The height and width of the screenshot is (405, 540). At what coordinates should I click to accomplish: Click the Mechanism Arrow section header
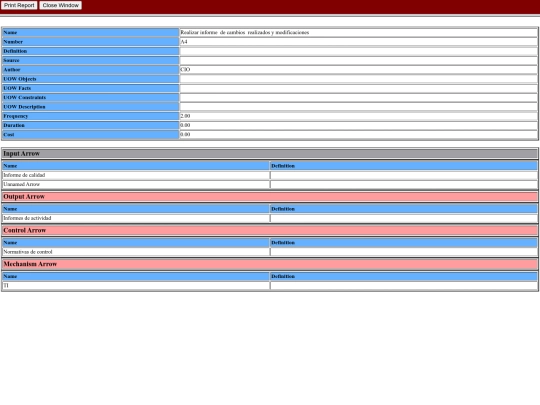tap(270, 264)
